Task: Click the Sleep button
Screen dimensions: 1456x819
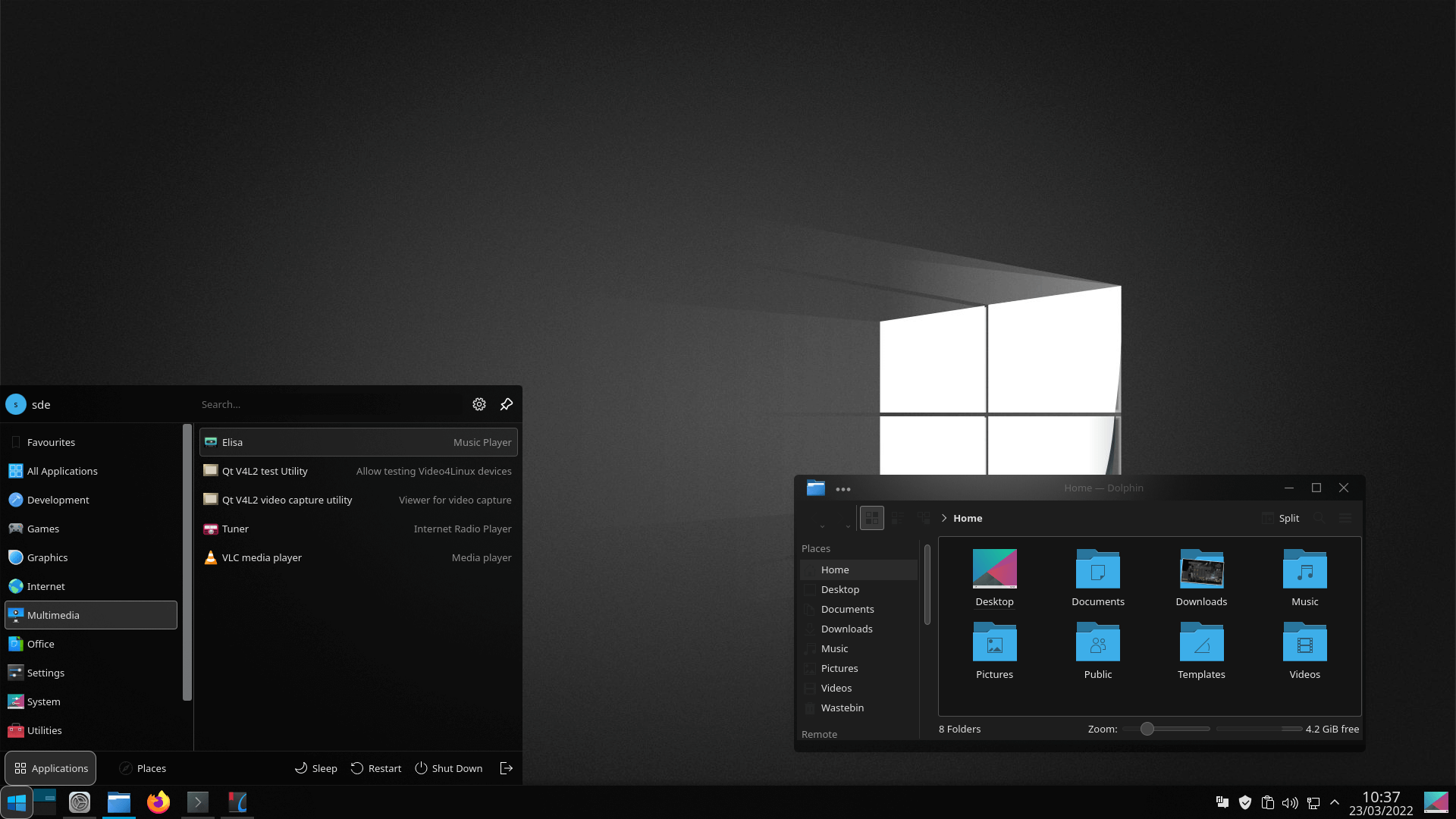Action: coord(315,768)
